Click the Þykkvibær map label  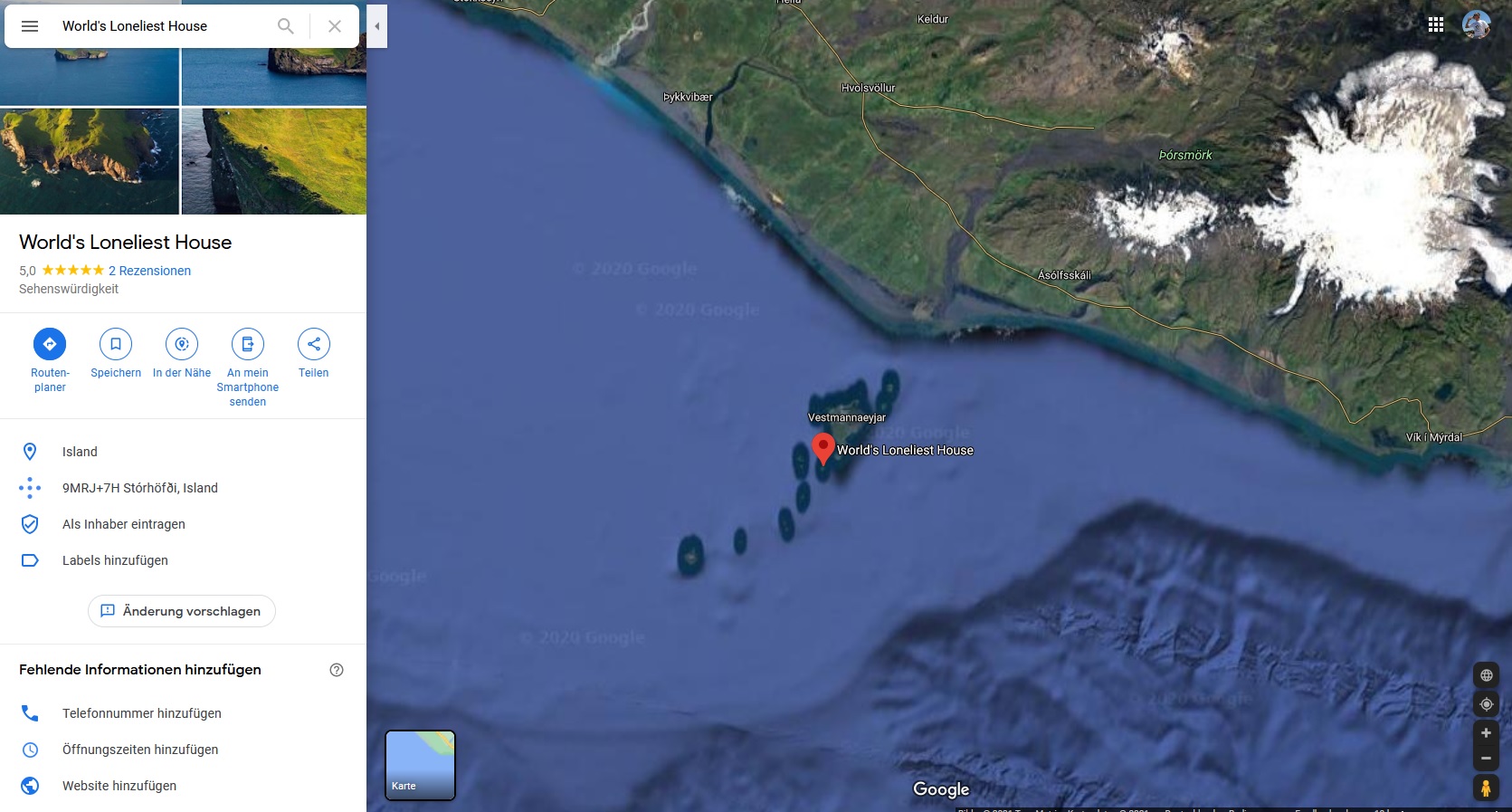[688, 97]
